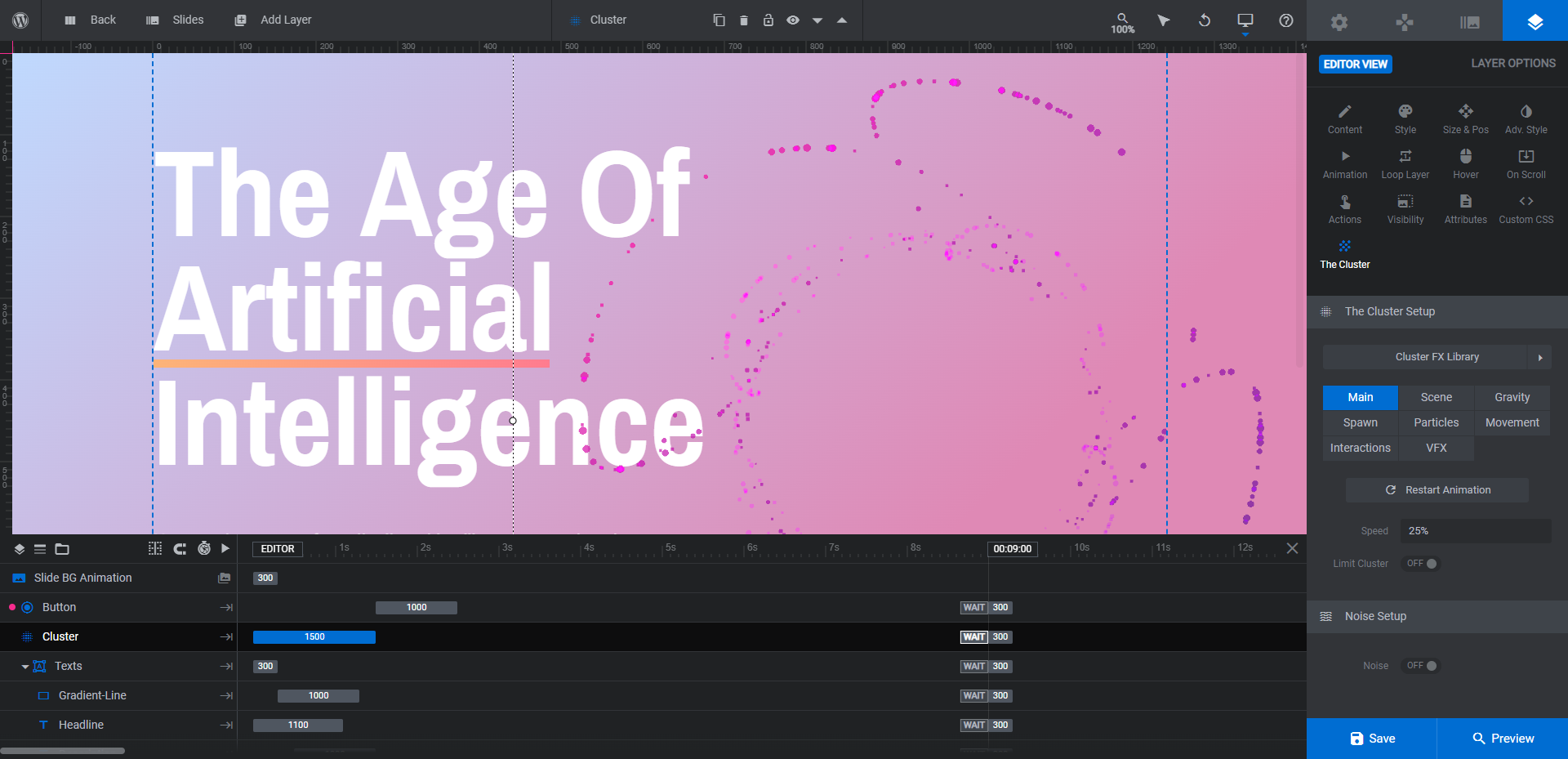The height and width of the screenshot is (759, 1568).
Task: Toggle layer visibility eye icon in top bar
Action: (792, 20)
